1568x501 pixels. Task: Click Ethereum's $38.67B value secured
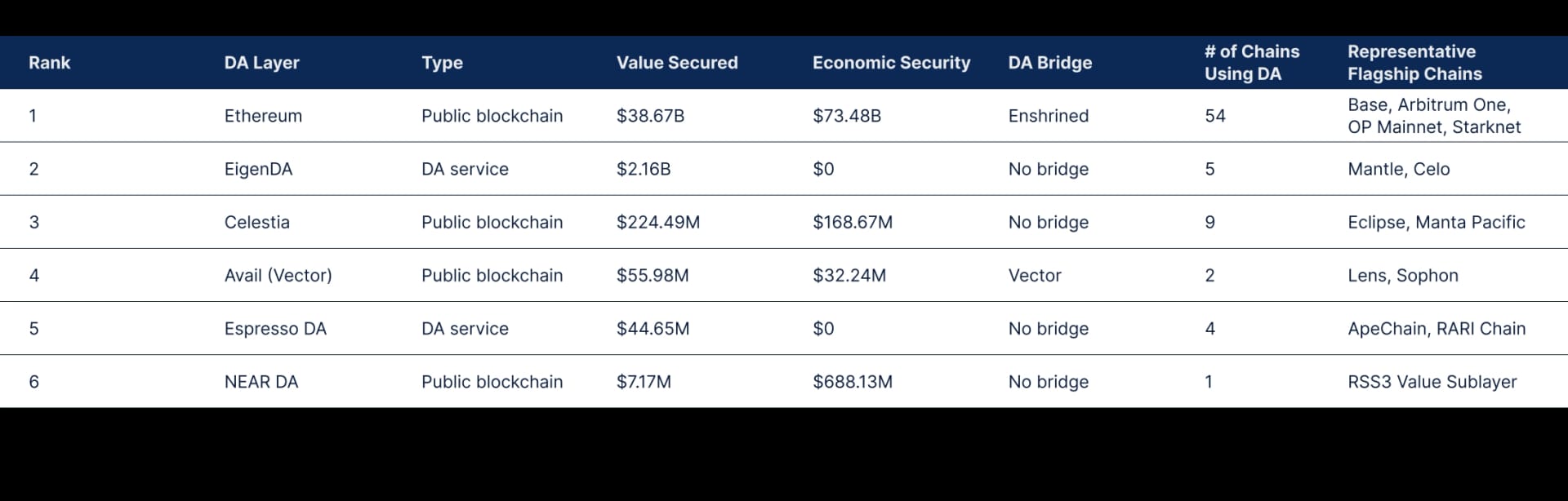pos(650,116)
